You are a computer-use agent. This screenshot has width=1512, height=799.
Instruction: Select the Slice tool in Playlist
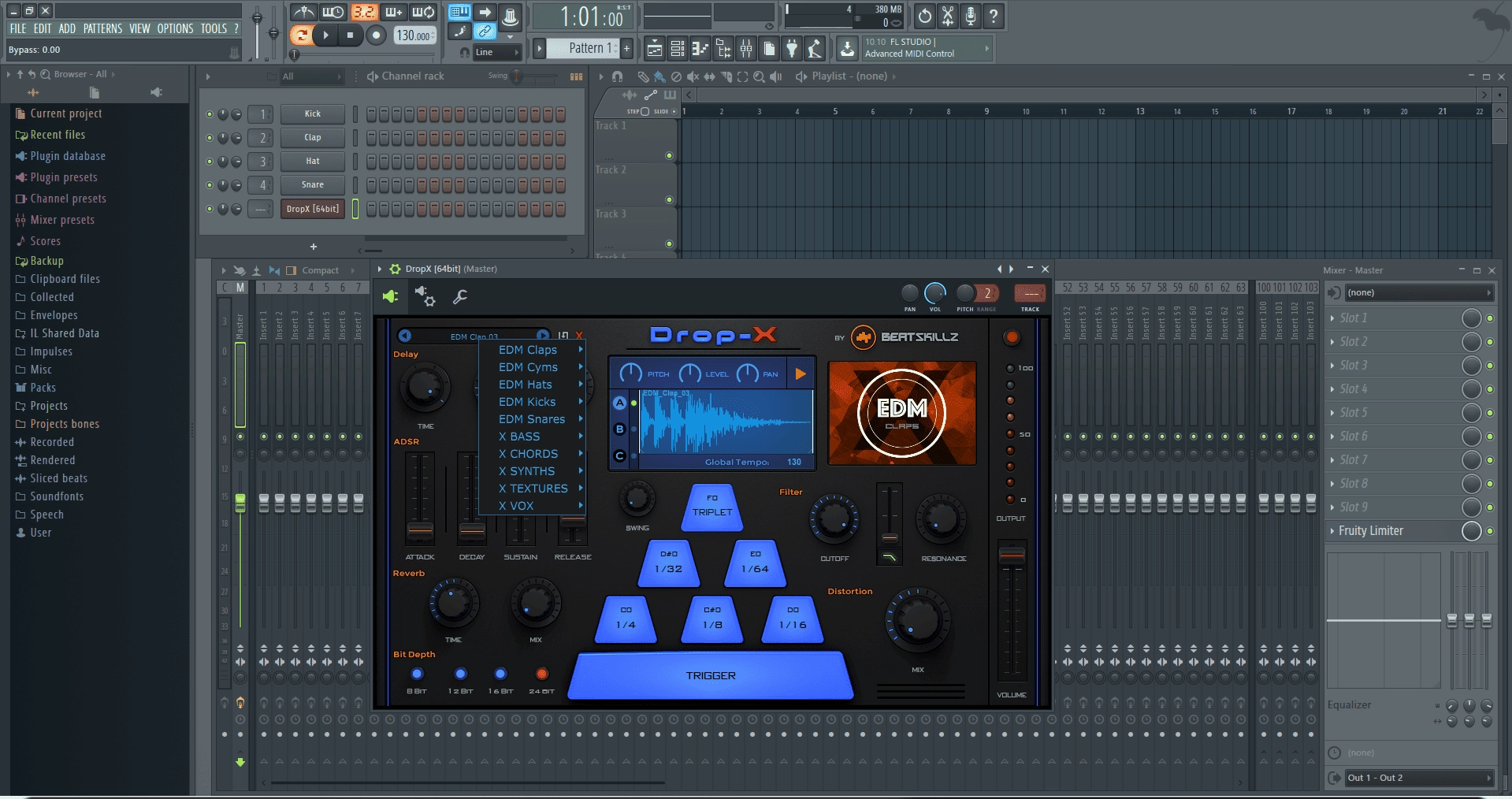pyautogui.click(x=726, y=76)
